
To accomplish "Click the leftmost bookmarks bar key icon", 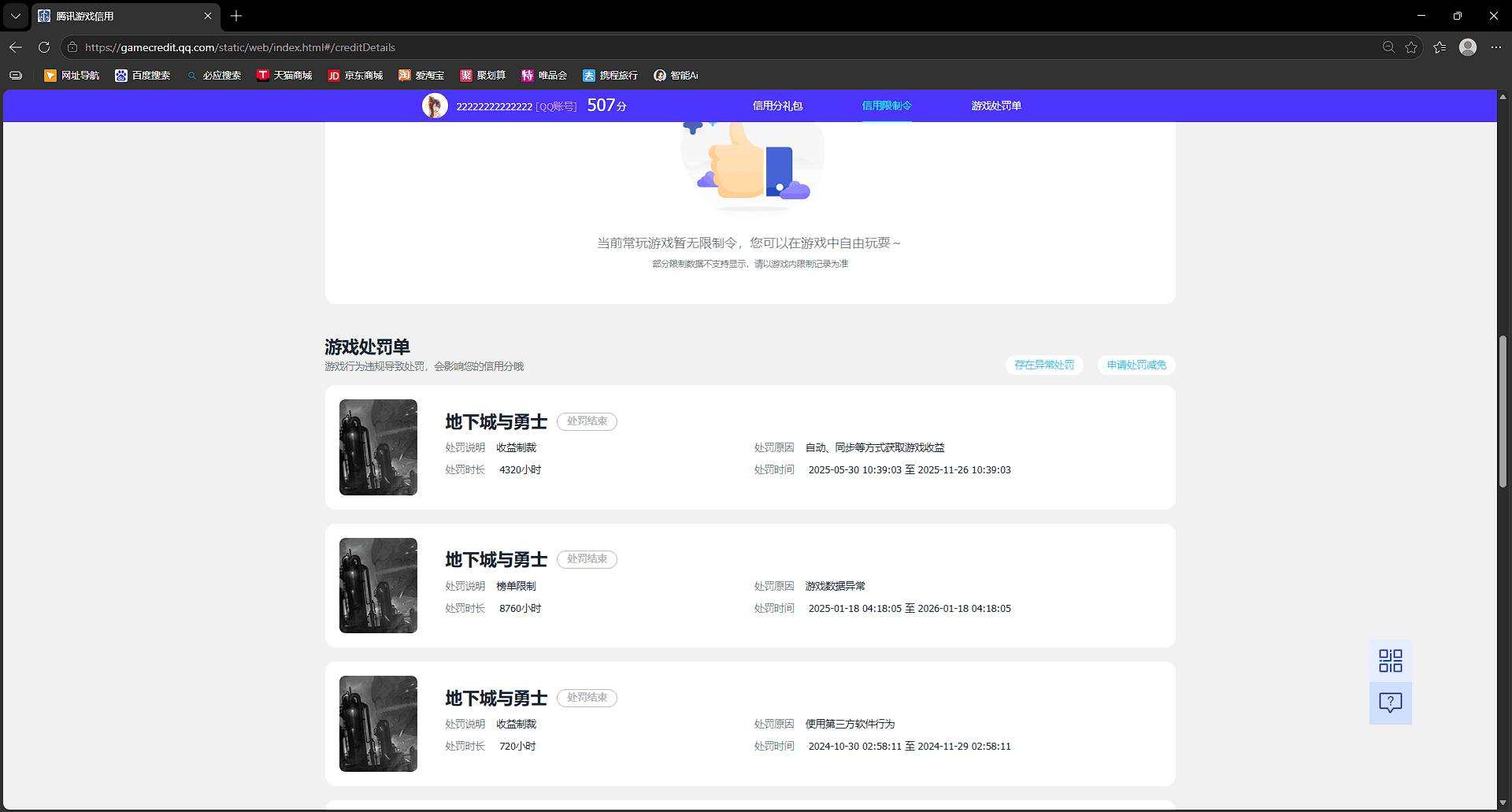I will 16,76.
